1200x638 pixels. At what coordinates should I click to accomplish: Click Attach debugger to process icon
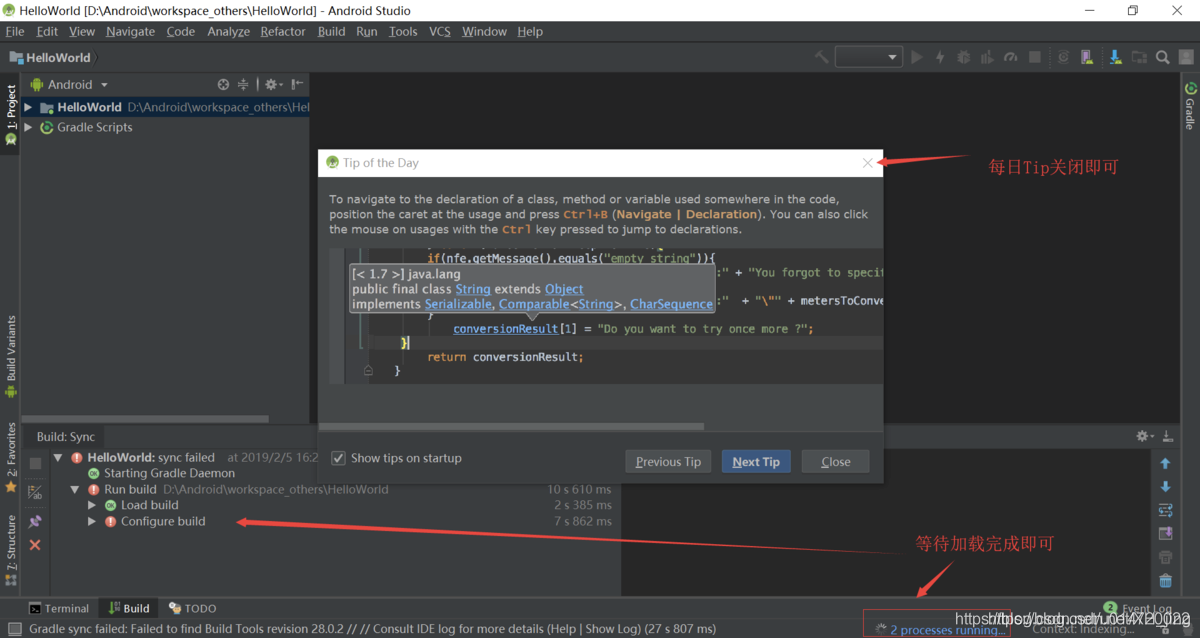coord(1063,57)
